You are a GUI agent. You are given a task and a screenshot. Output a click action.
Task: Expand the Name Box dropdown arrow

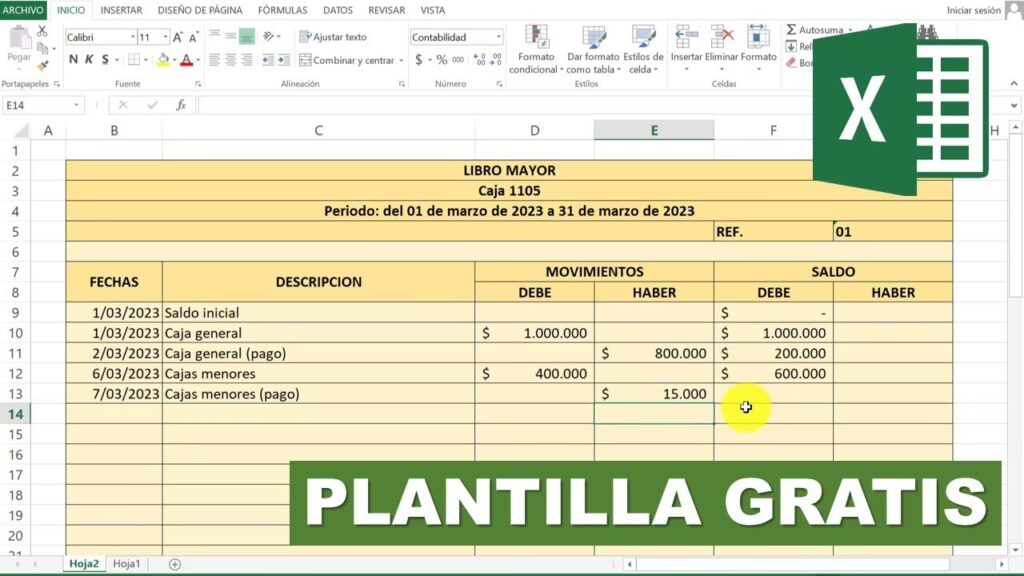click(78, 105)
